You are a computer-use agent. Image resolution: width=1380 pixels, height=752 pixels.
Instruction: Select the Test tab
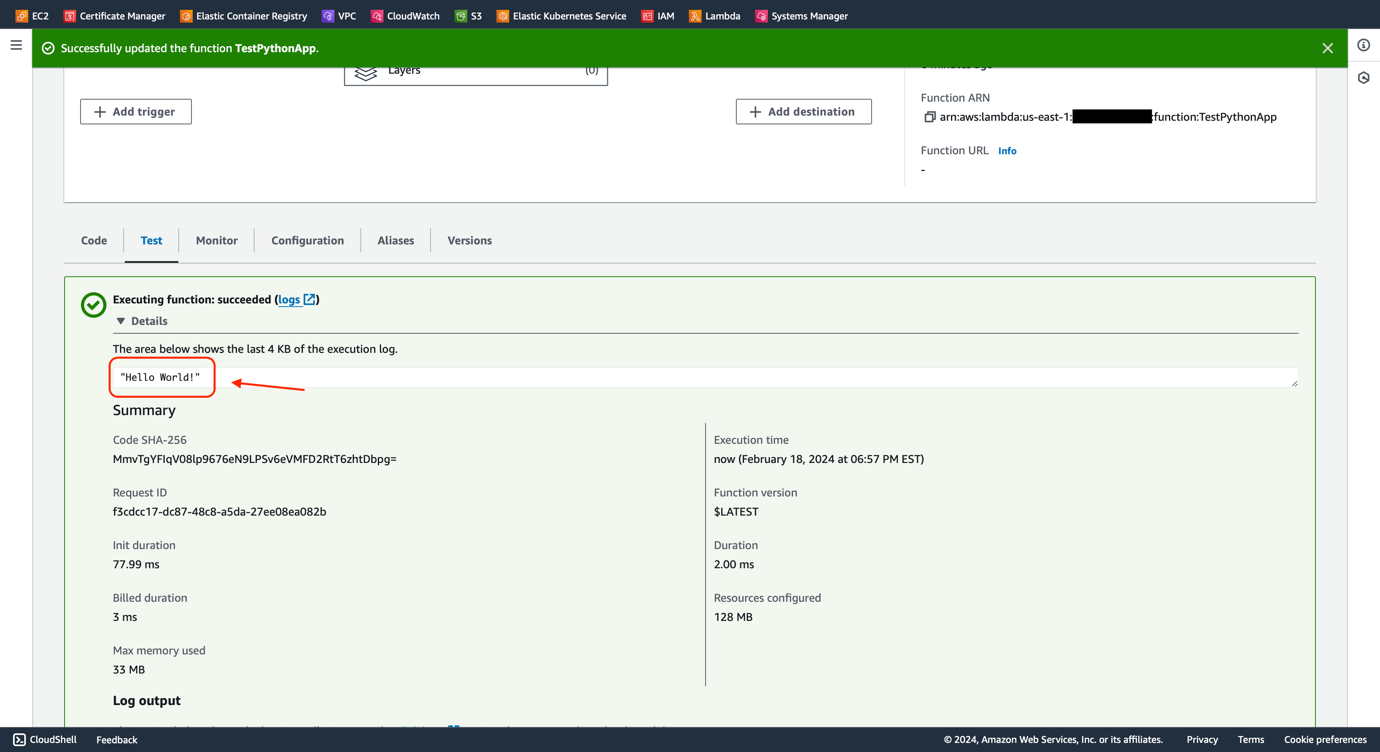coord(151,240)
